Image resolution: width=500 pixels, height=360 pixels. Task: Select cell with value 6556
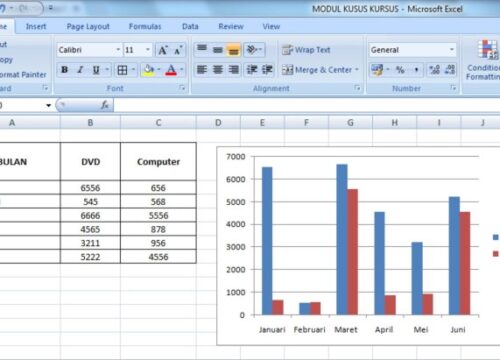90,188
